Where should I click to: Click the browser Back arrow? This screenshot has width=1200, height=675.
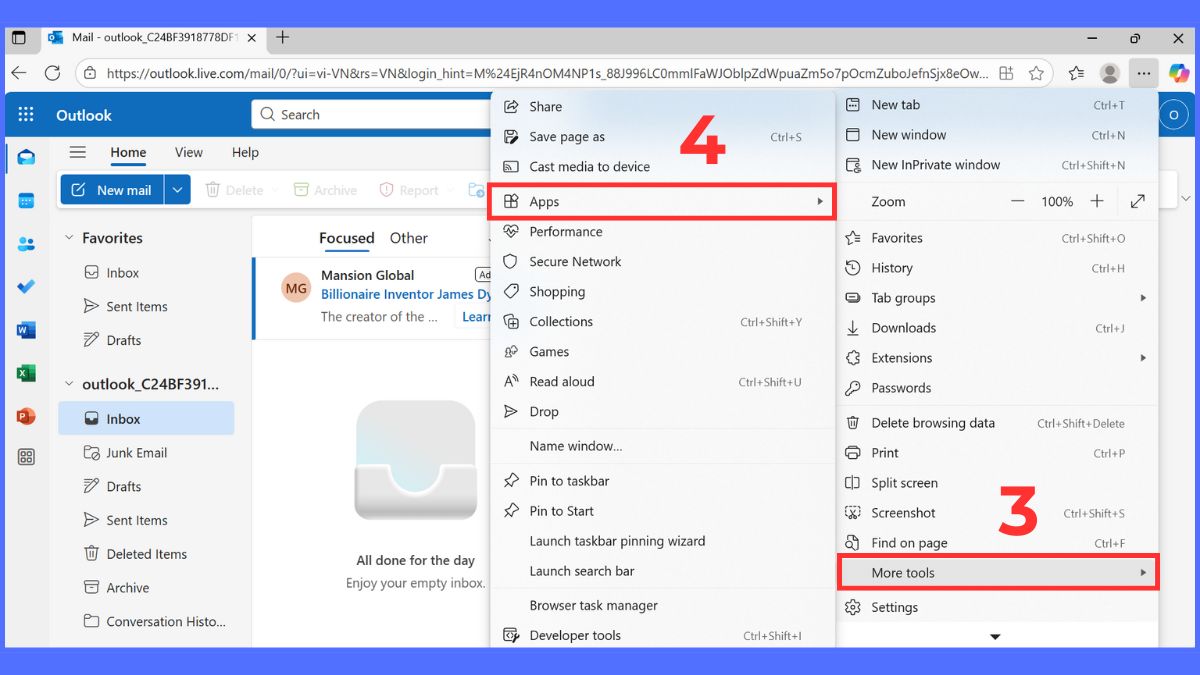click(18, 73)
